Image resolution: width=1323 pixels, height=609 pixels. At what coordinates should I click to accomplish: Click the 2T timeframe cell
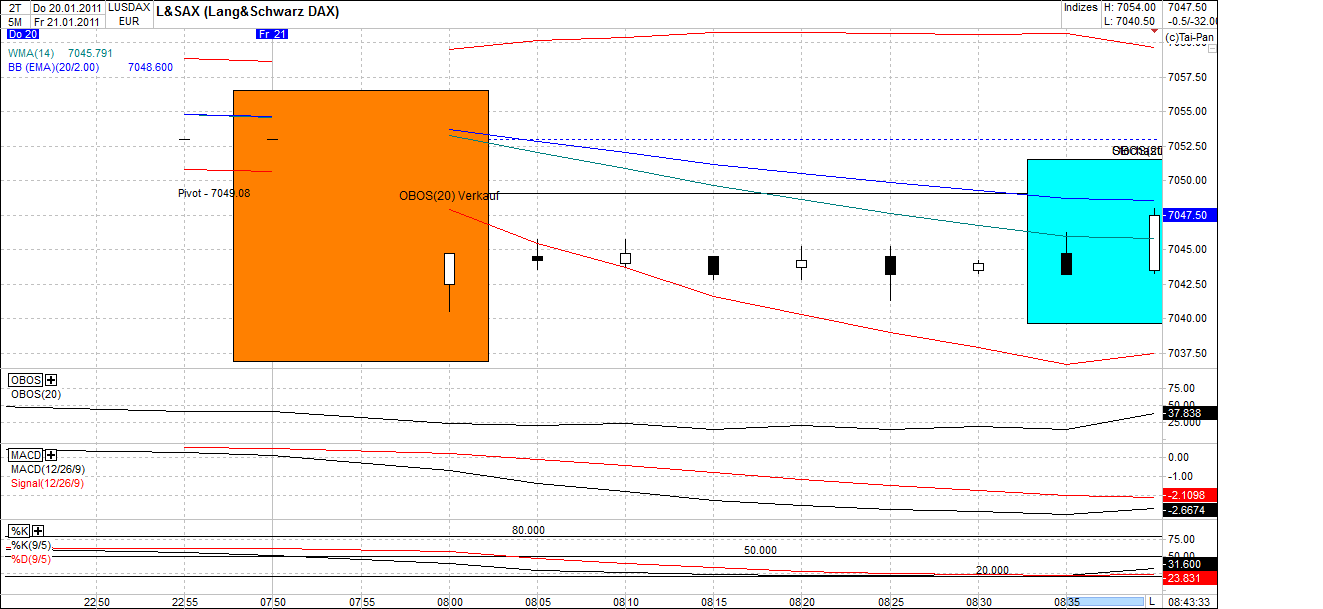pos(14,8)
